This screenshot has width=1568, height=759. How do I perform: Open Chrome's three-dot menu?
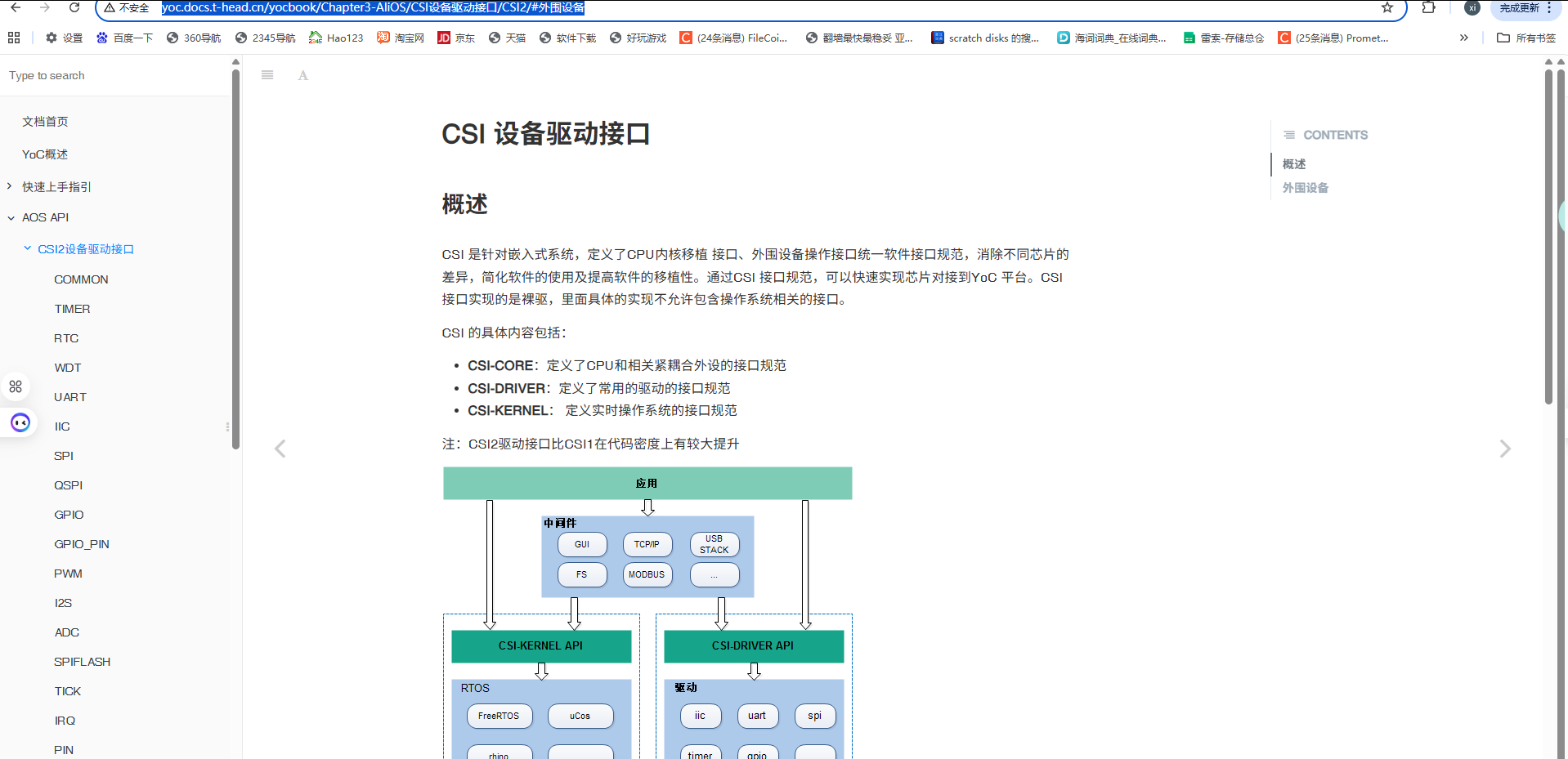1559,9
